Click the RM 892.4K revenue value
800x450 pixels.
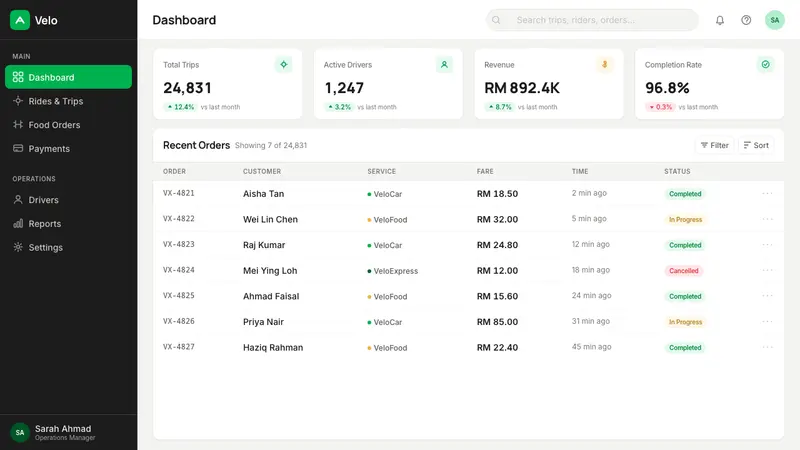pos(522,88)
